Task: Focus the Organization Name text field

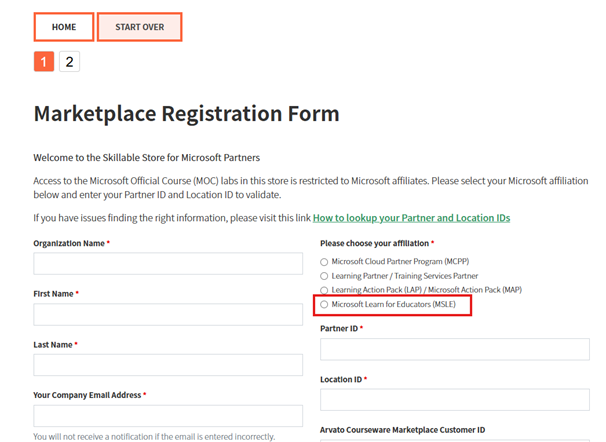Action: [x=168, y=264]
